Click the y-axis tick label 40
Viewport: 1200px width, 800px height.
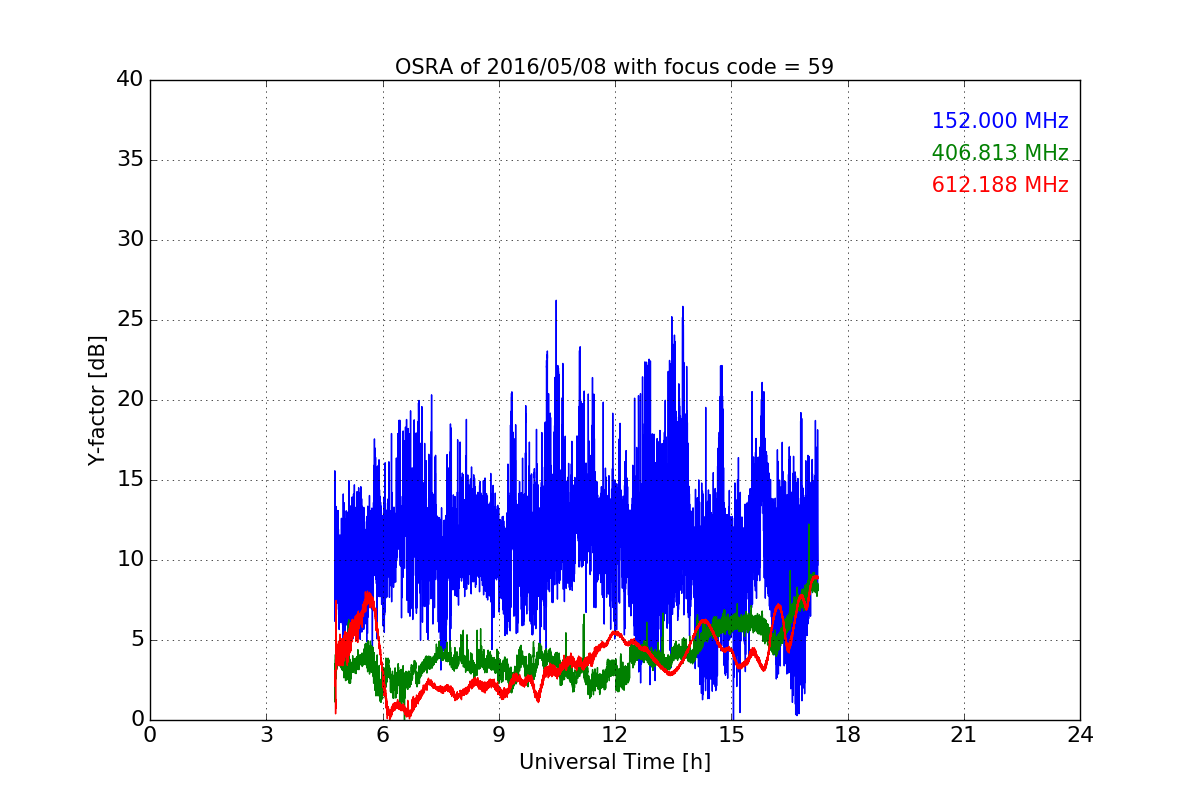pos(130,80)
